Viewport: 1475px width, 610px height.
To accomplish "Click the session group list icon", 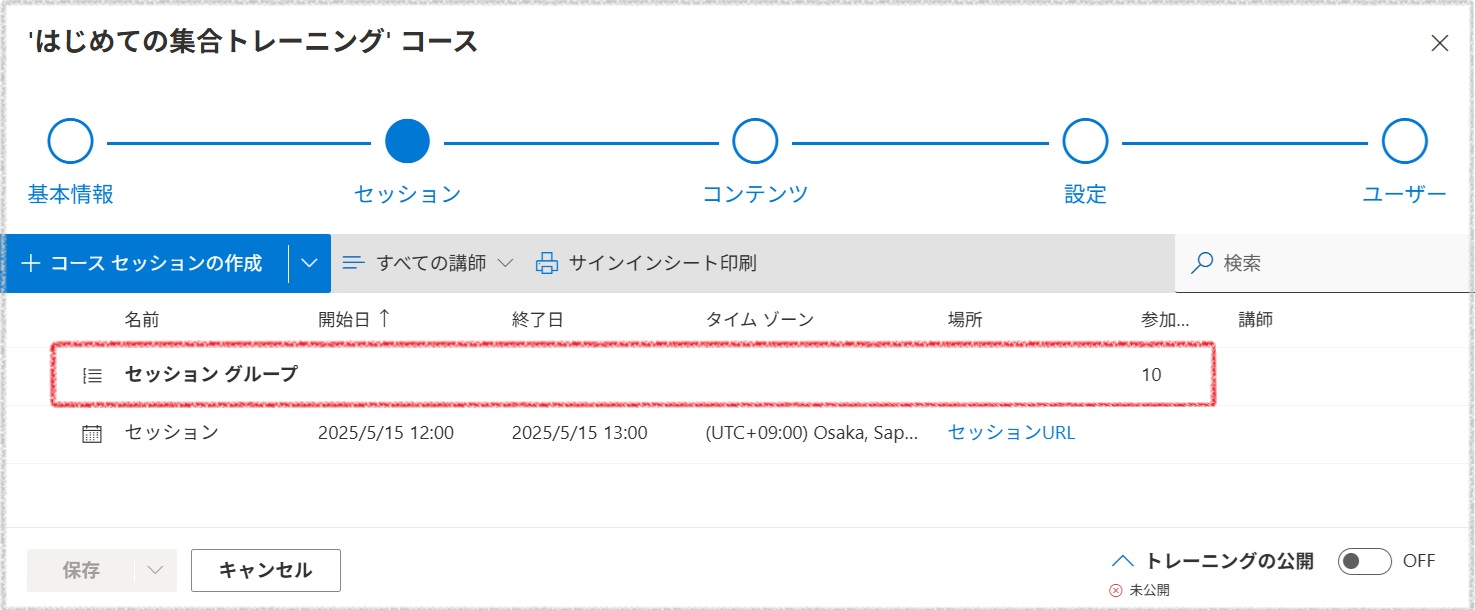I will coord(92,376).
